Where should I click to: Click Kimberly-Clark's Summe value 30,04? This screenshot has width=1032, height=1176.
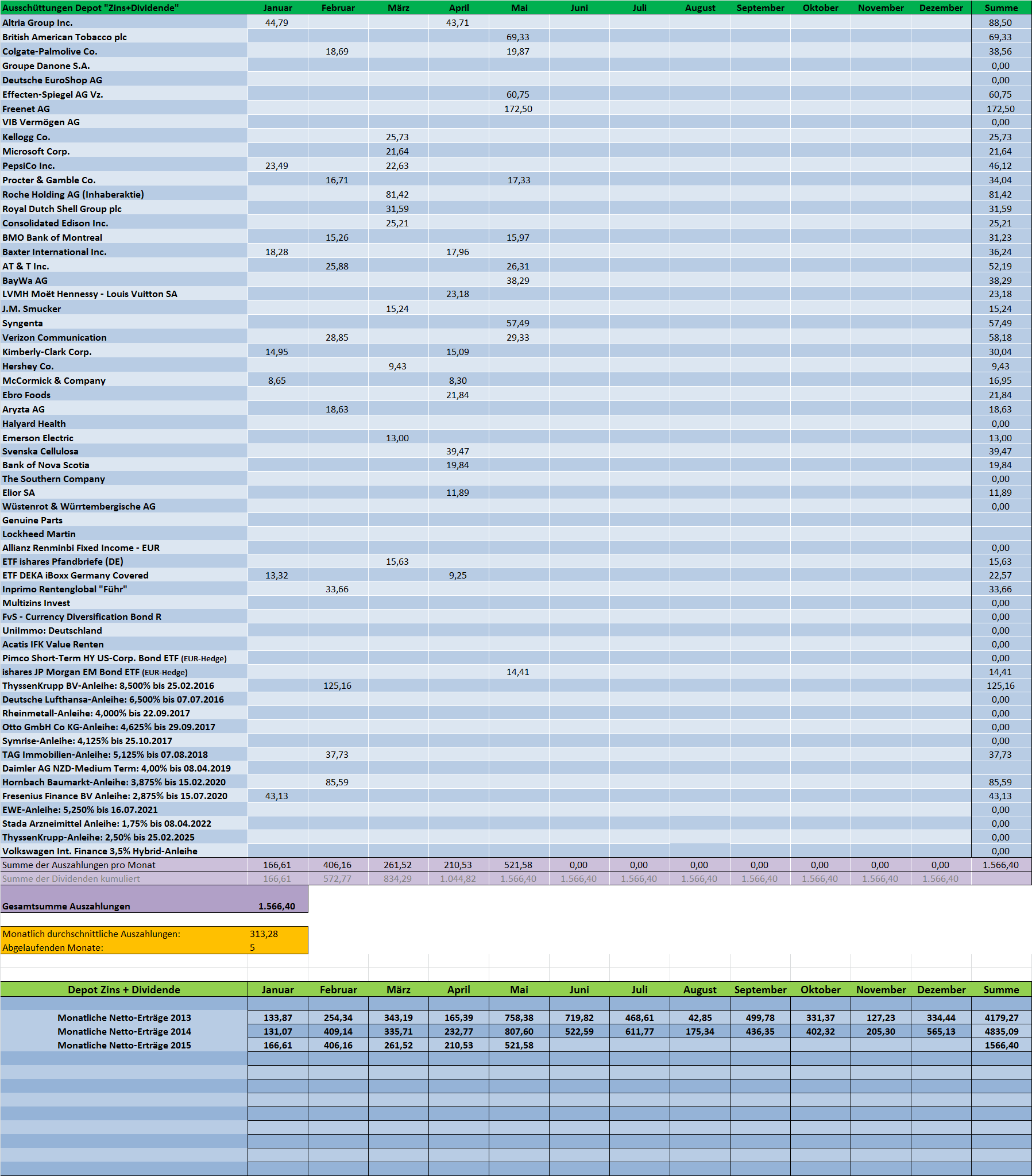coord(1000,353)
